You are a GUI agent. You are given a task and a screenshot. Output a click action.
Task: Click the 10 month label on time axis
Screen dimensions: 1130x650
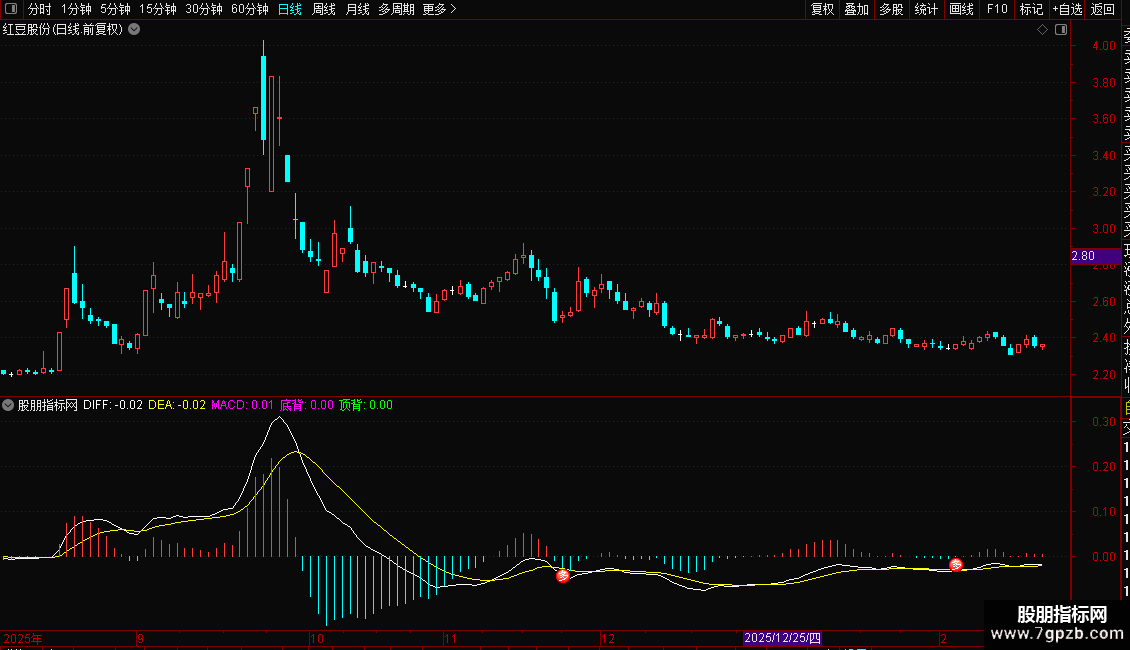pyautogui.click(x=316, y=638)
